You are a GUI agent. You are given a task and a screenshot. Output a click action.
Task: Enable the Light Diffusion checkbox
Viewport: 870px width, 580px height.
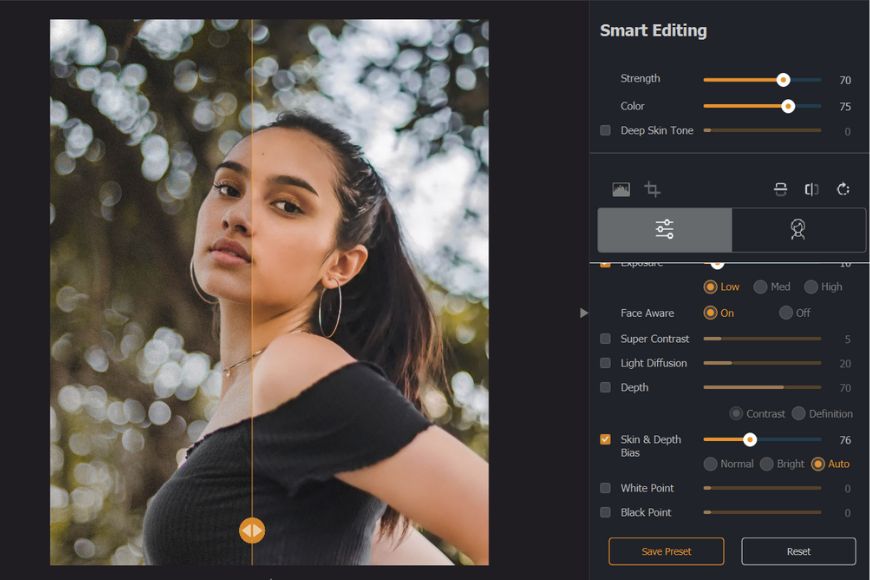tap(605, 363)
